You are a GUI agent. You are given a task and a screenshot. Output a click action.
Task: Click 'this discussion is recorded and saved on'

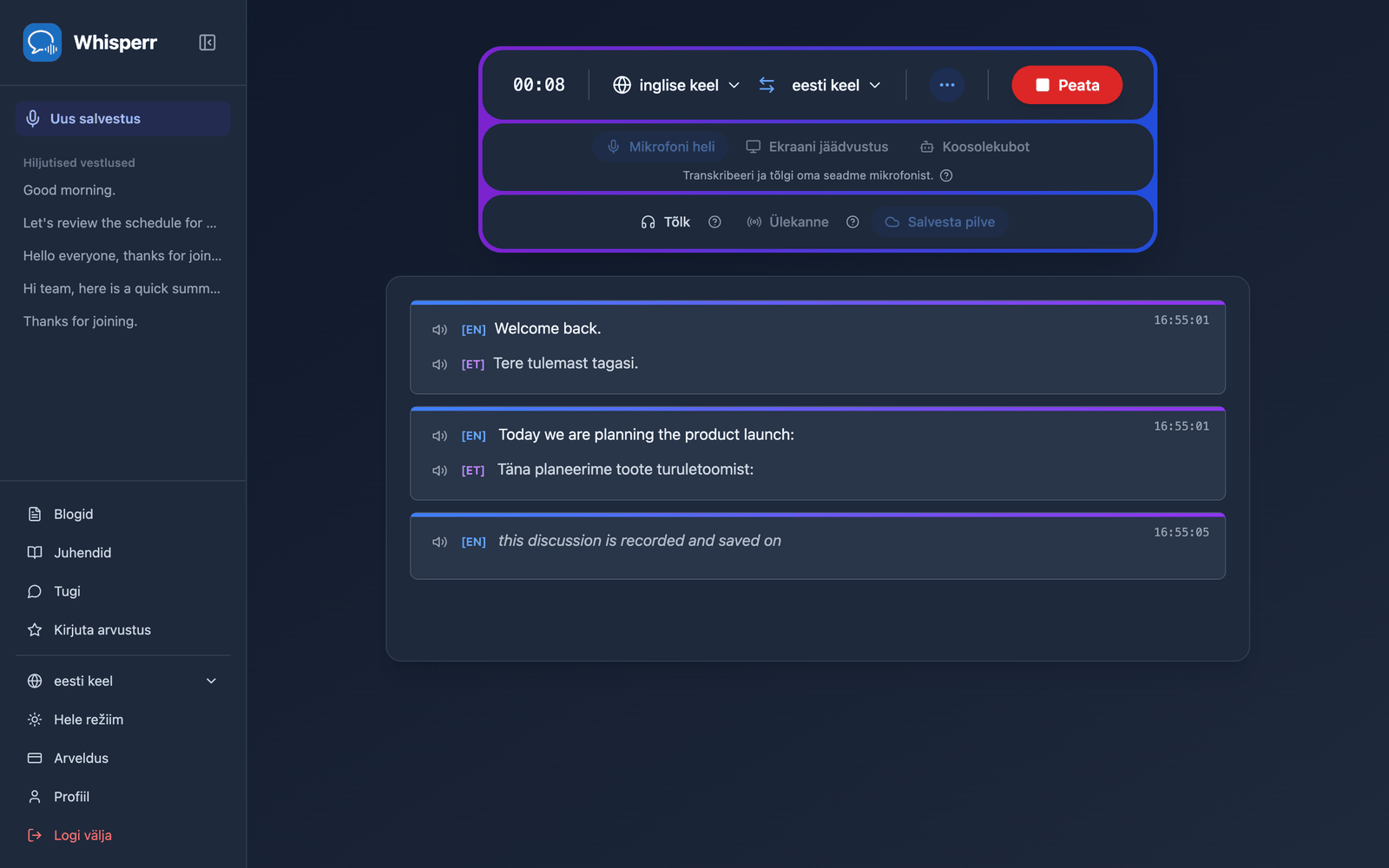(x=640, y=541)
